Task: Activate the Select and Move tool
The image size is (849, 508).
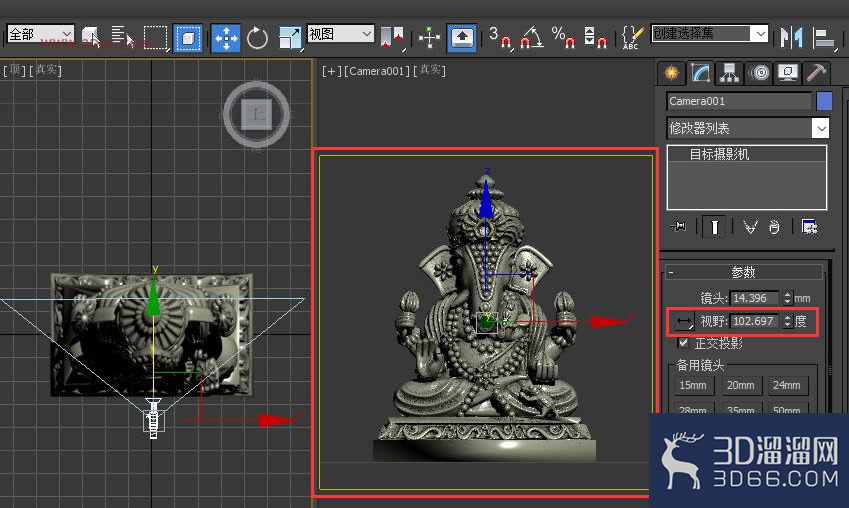Action: (x=225, y=38)
